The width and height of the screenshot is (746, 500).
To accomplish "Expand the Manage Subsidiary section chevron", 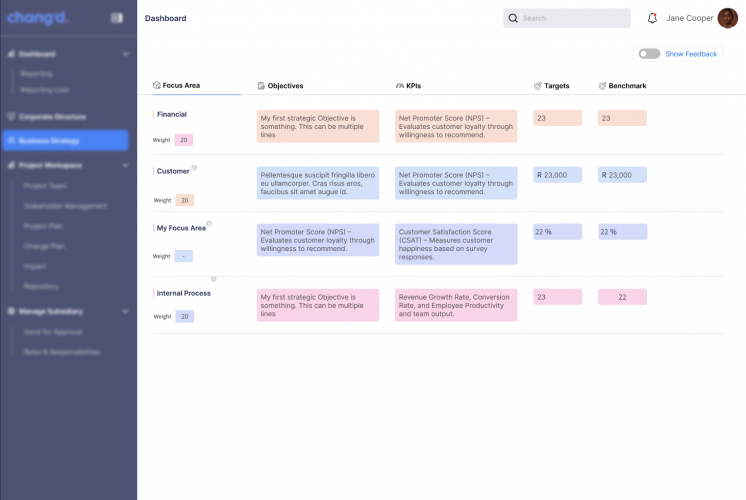I will [x=125, y=312].
